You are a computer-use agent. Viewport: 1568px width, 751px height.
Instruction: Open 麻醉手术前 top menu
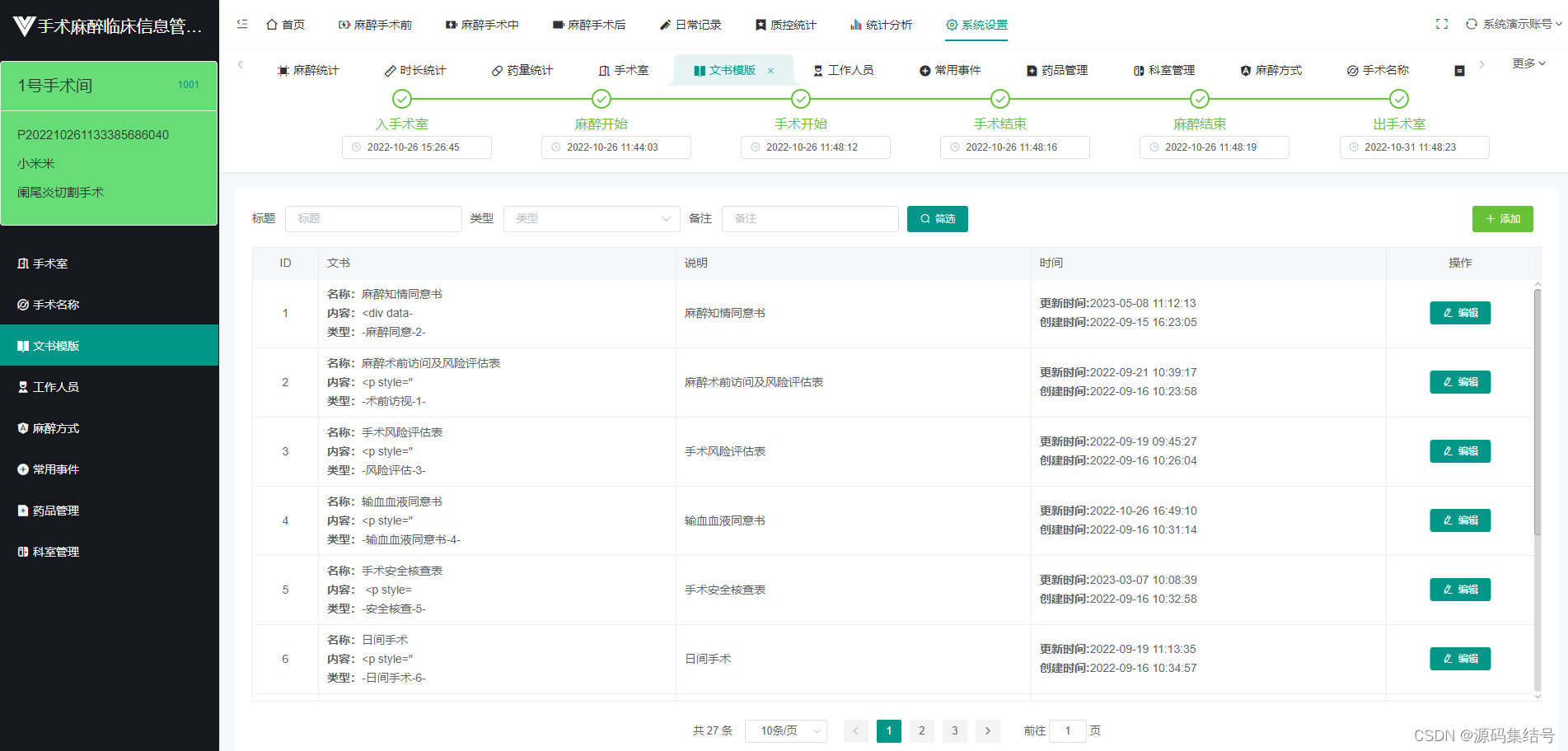click(x=375, y=25)
